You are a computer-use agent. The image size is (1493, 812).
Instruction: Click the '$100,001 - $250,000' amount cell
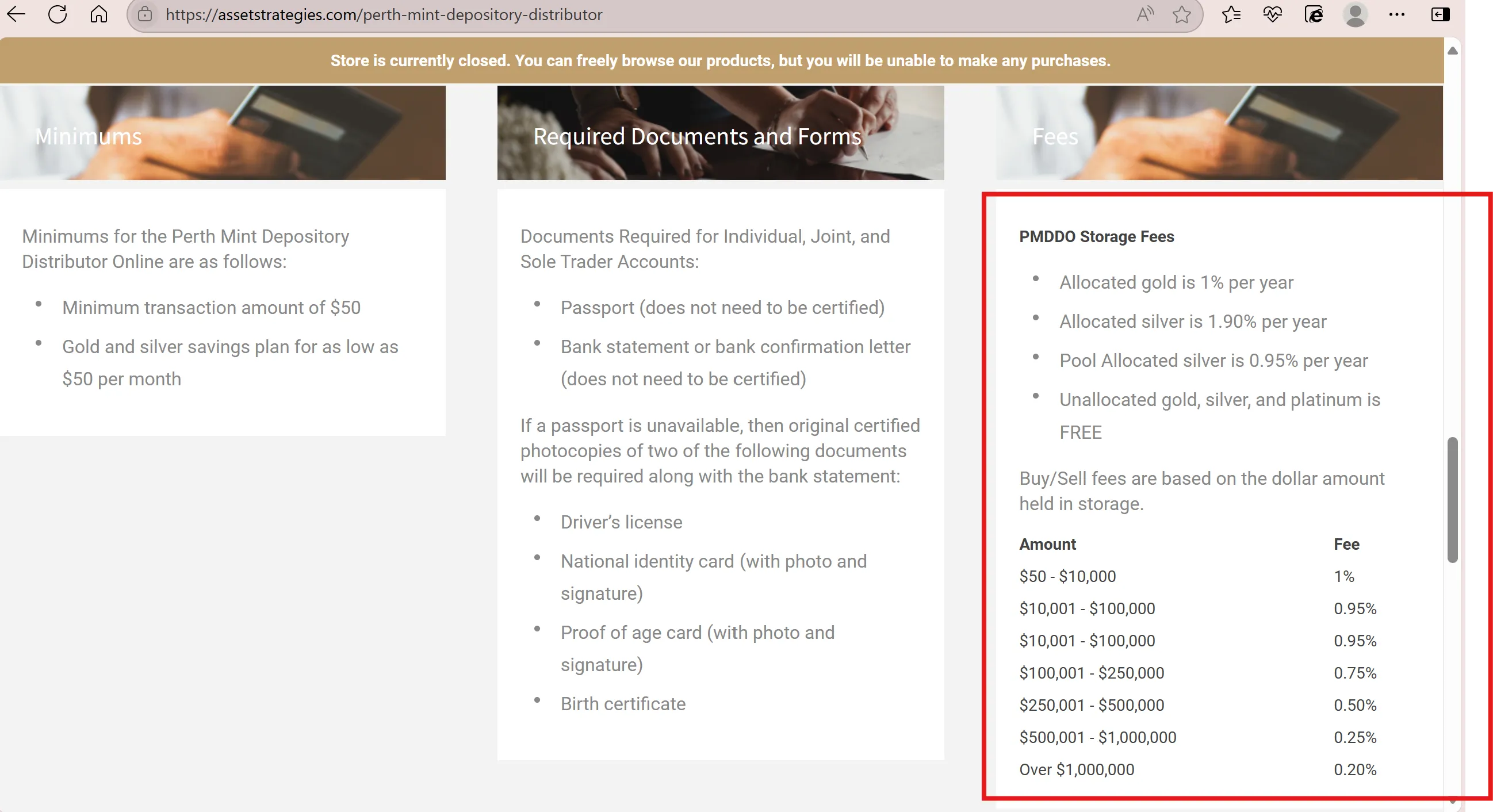tap(1092, 673)
